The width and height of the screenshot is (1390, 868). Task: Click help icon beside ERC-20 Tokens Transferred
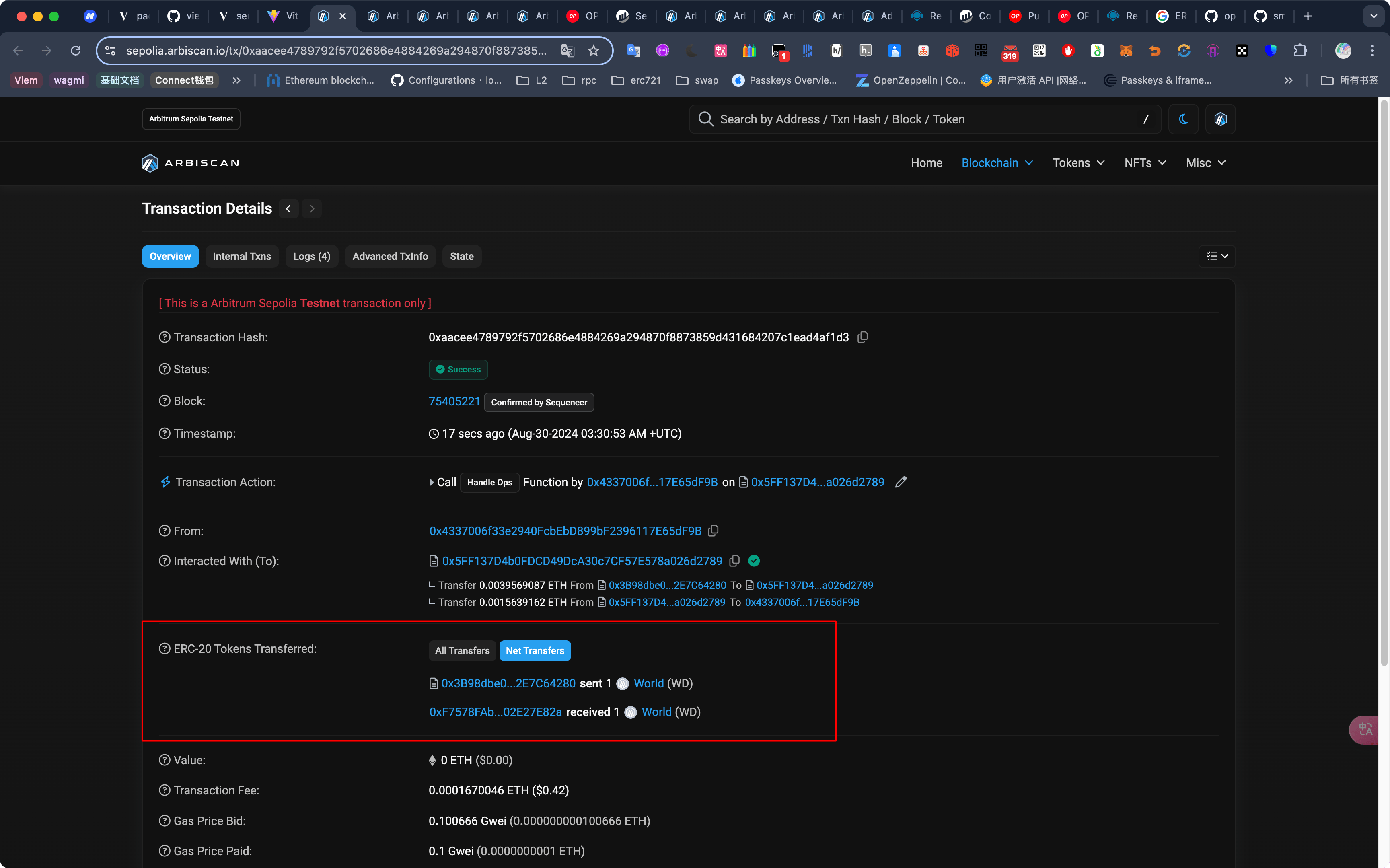pyautogui.click(x=164, y=649)
